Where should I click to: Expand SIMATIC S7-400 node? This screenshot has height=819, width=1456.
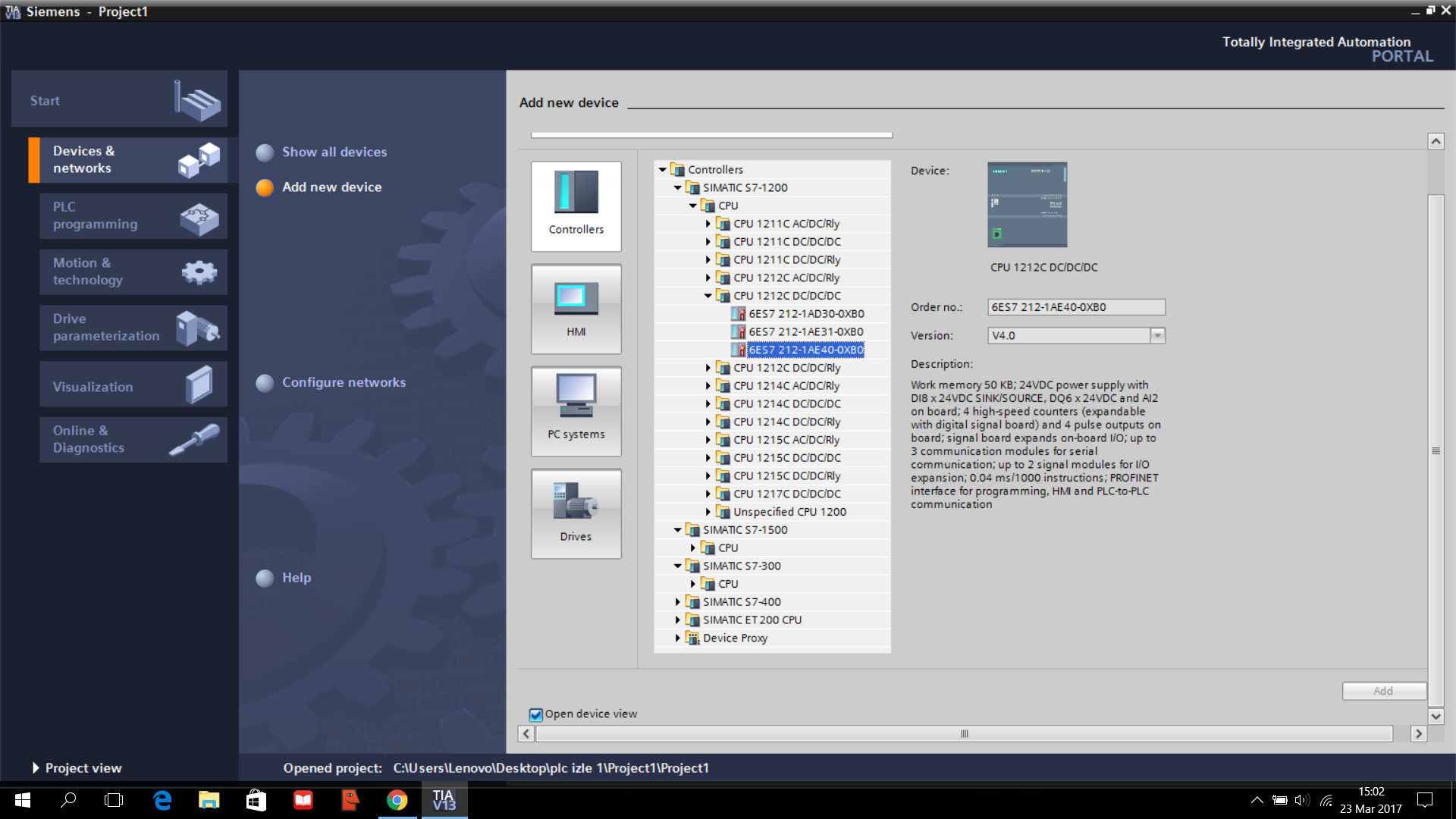[678, 602]
